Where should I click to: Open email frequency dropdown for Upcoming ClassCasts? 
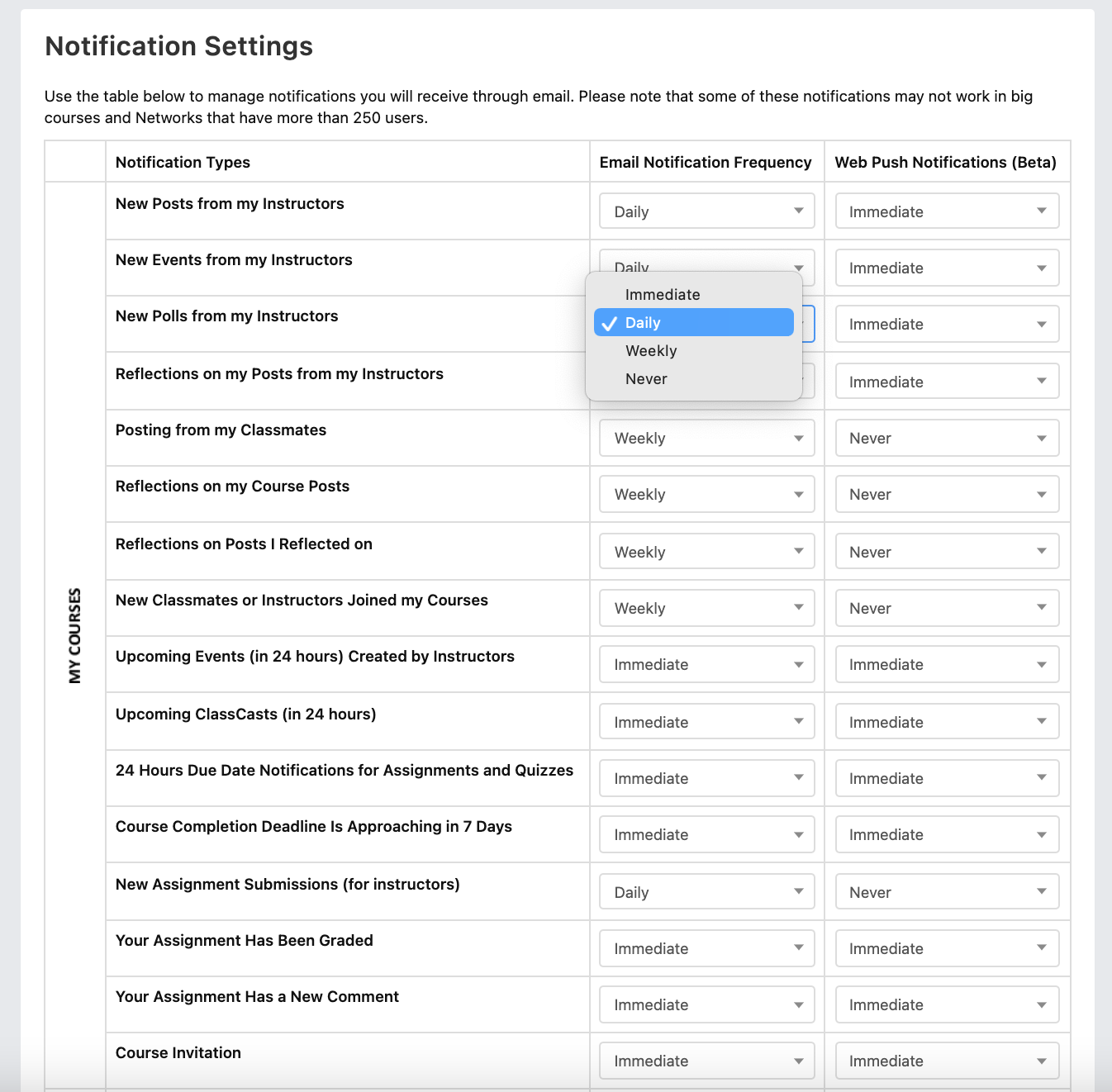[707, 721]
